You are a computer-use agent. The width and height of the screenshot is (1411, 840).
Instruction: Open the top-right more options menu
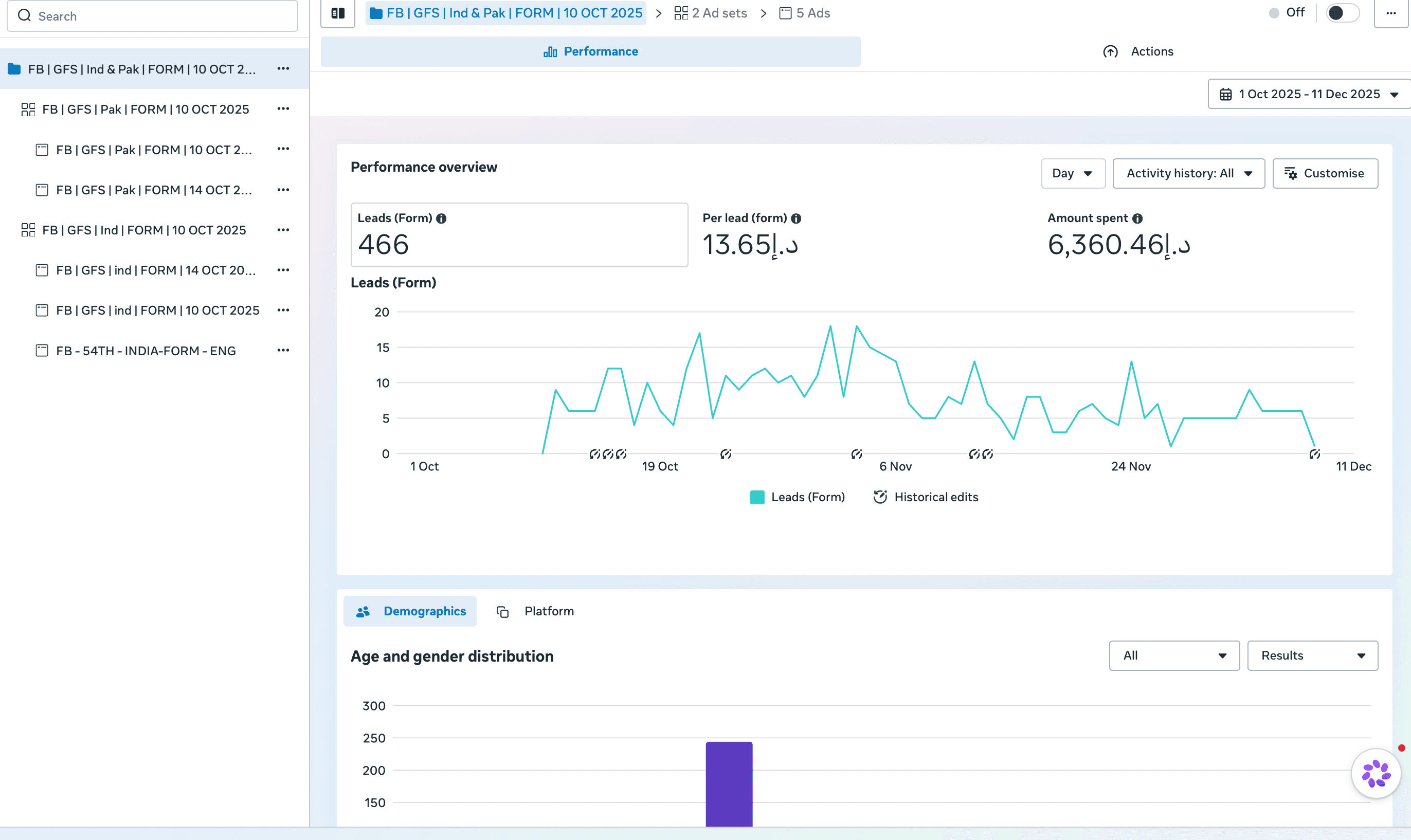coord(1390,13)
